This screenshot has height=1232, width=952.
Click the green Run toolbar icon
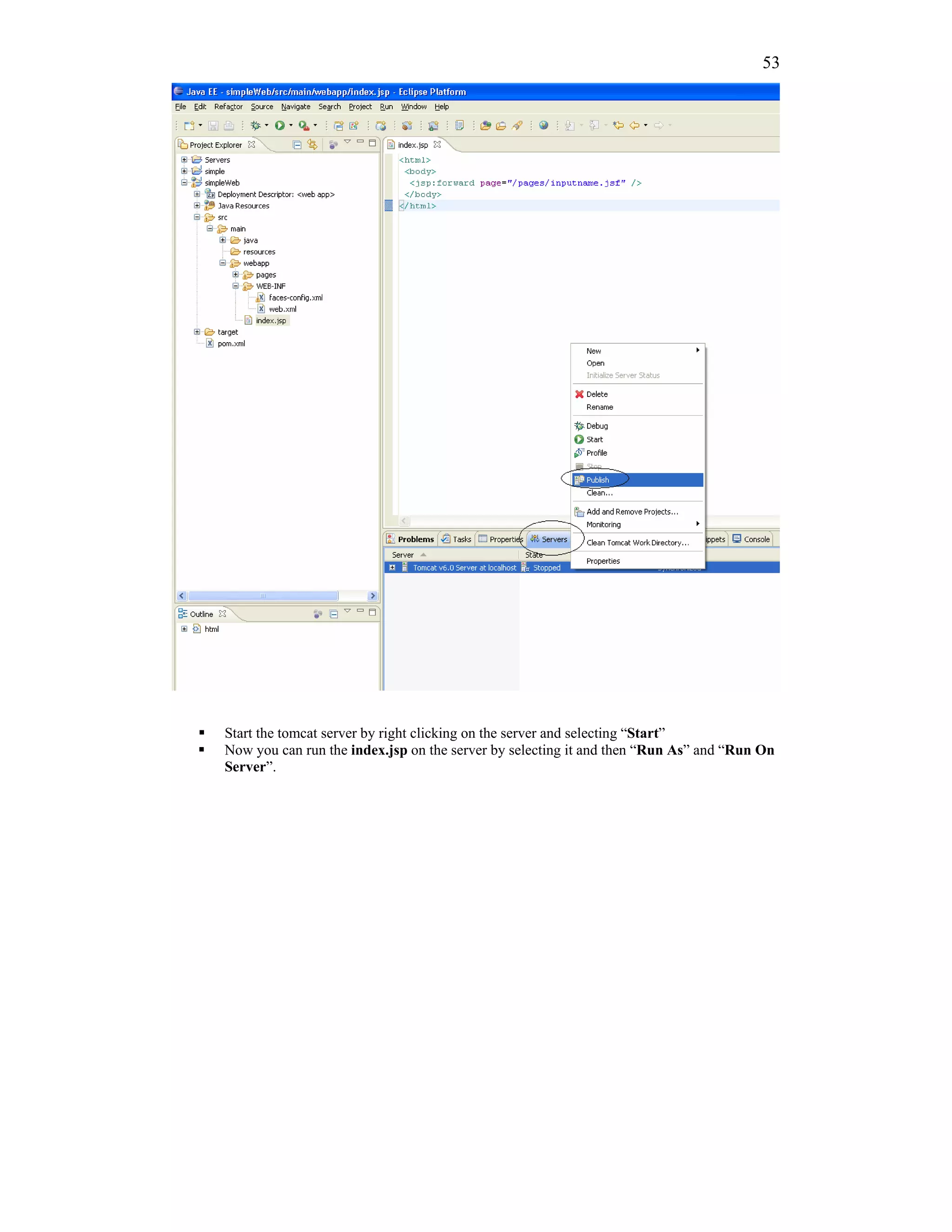[280, 125]
